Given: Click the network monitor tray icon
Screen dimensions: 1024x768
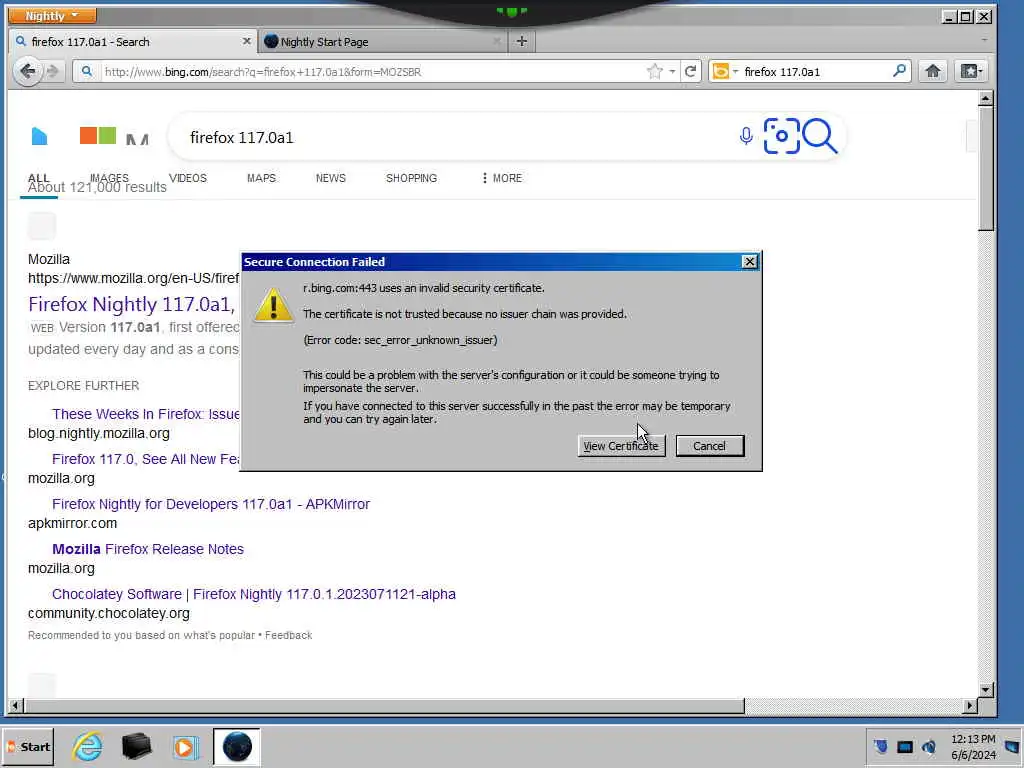Looking at the screenshot, I should tap(904, 746).
